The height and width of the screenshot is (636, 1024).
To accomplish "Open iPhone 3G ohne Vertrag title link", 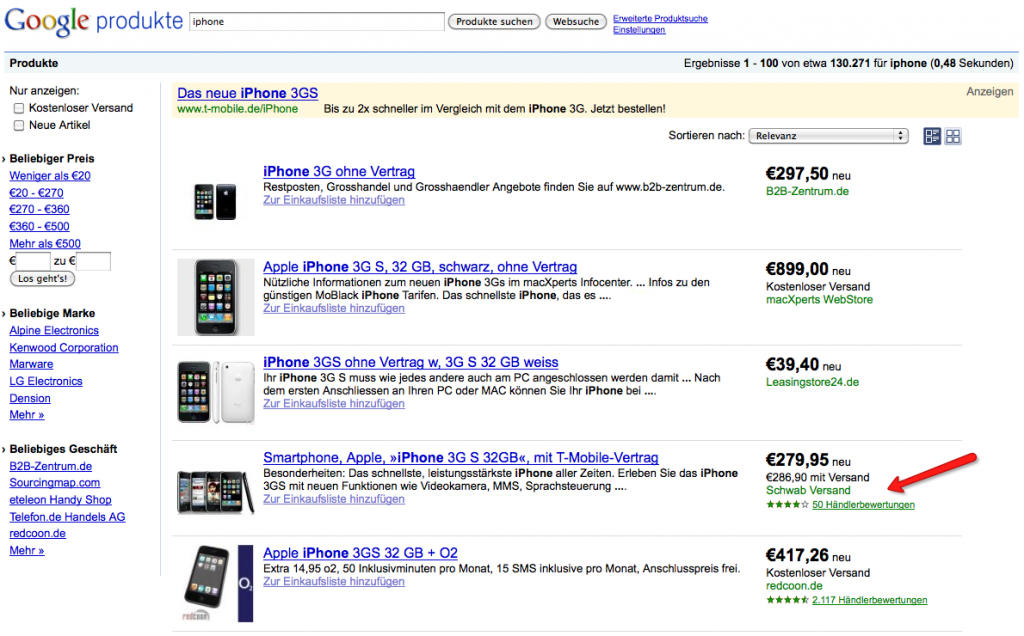I will (339, 171).
